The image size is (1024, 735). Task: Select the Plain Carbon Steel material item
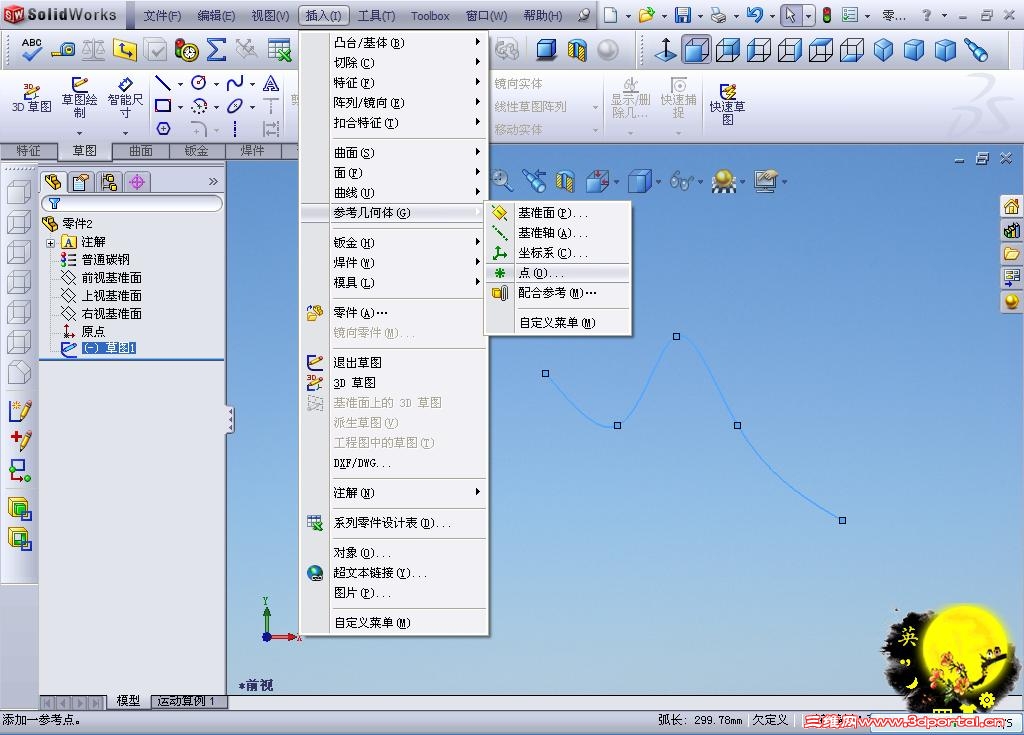[x=95, y=259]
